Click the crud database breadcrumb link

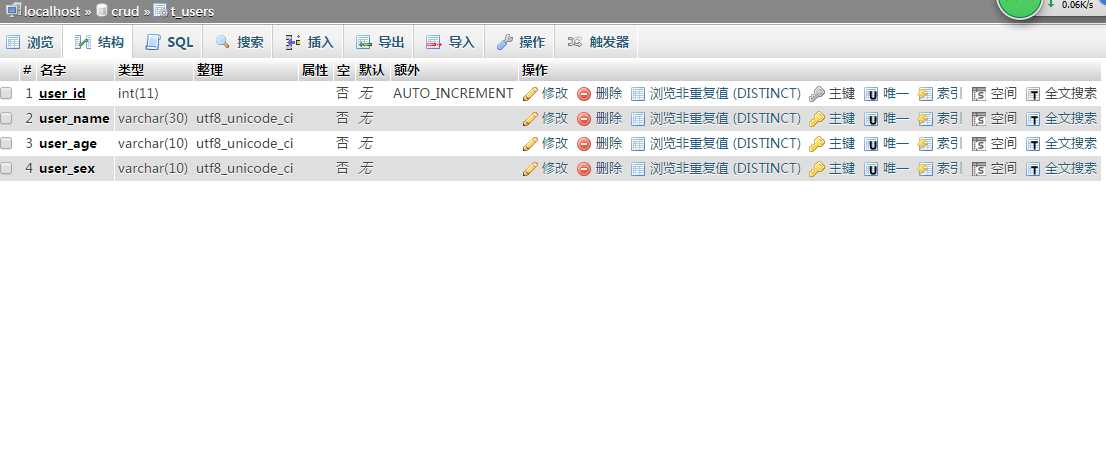click(125, 11)
